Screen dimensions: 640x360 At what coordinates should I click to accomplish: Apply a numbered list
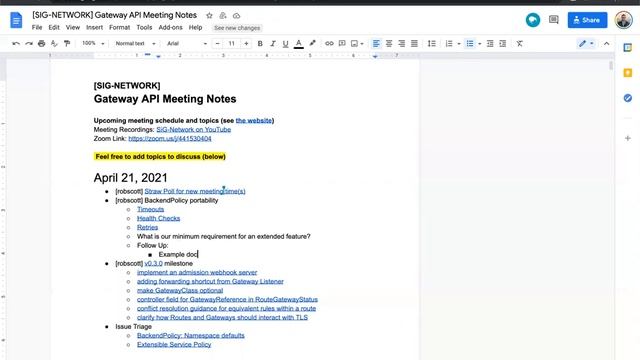click(449, 43)
